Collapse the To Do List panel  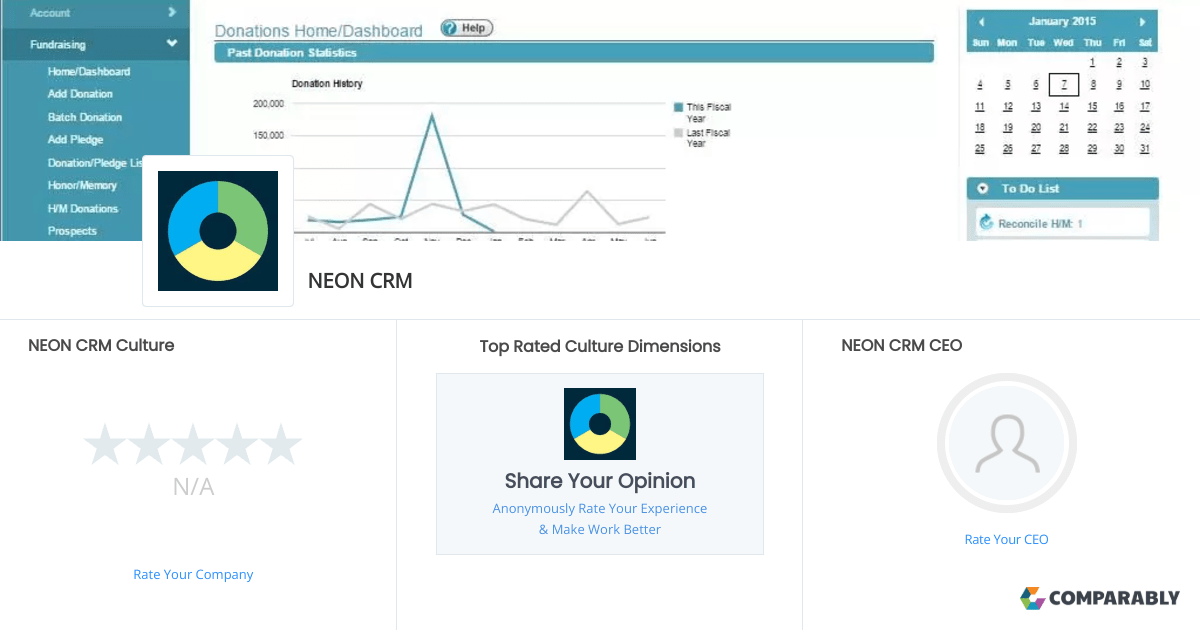[x=983, y=188]
